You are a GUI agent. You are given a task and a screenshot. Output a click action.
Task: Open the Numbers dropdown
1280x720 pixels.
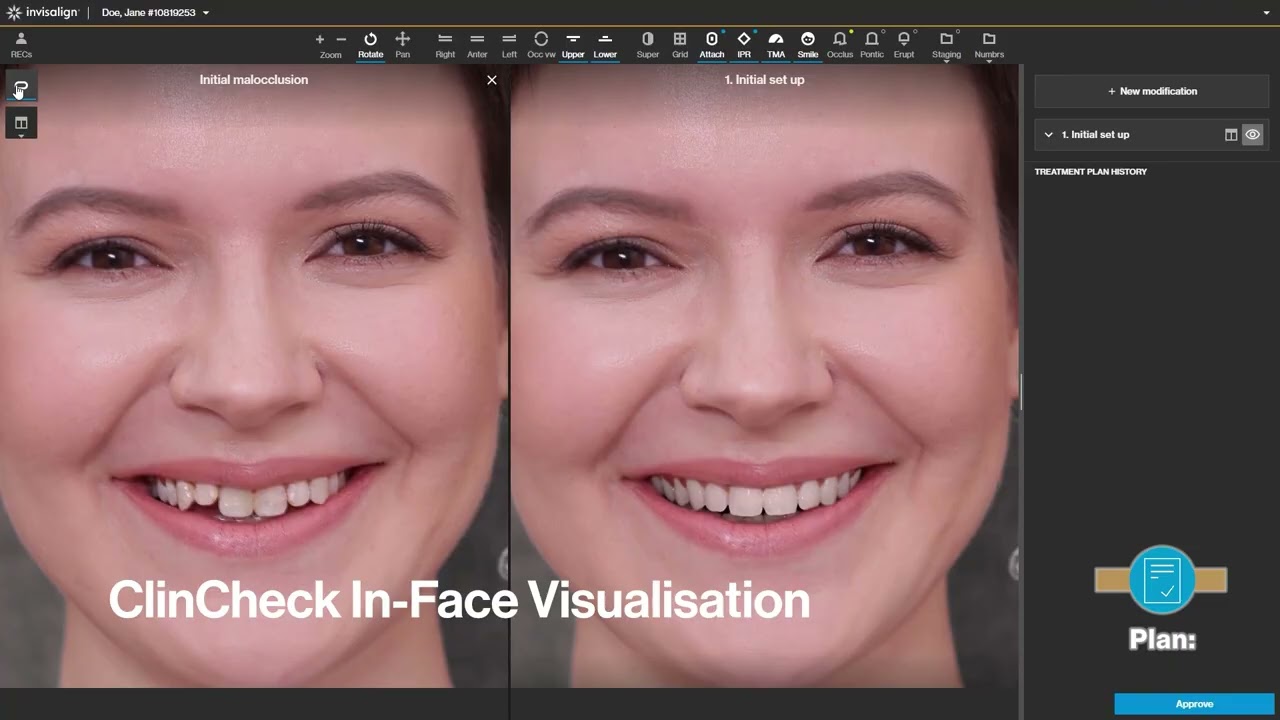[x=989, y=46]
